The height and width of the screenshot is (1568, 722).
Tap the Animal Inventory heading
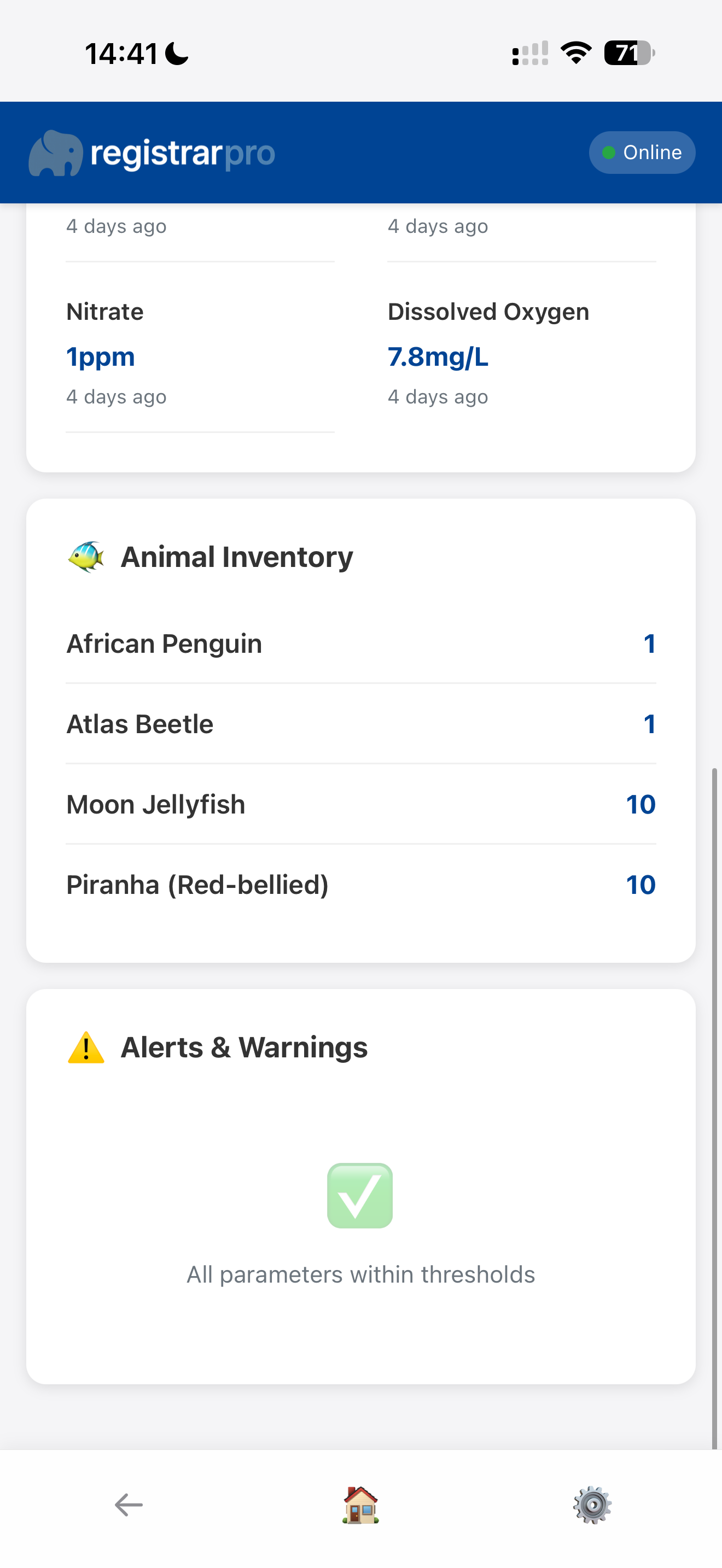click(237, 557)
